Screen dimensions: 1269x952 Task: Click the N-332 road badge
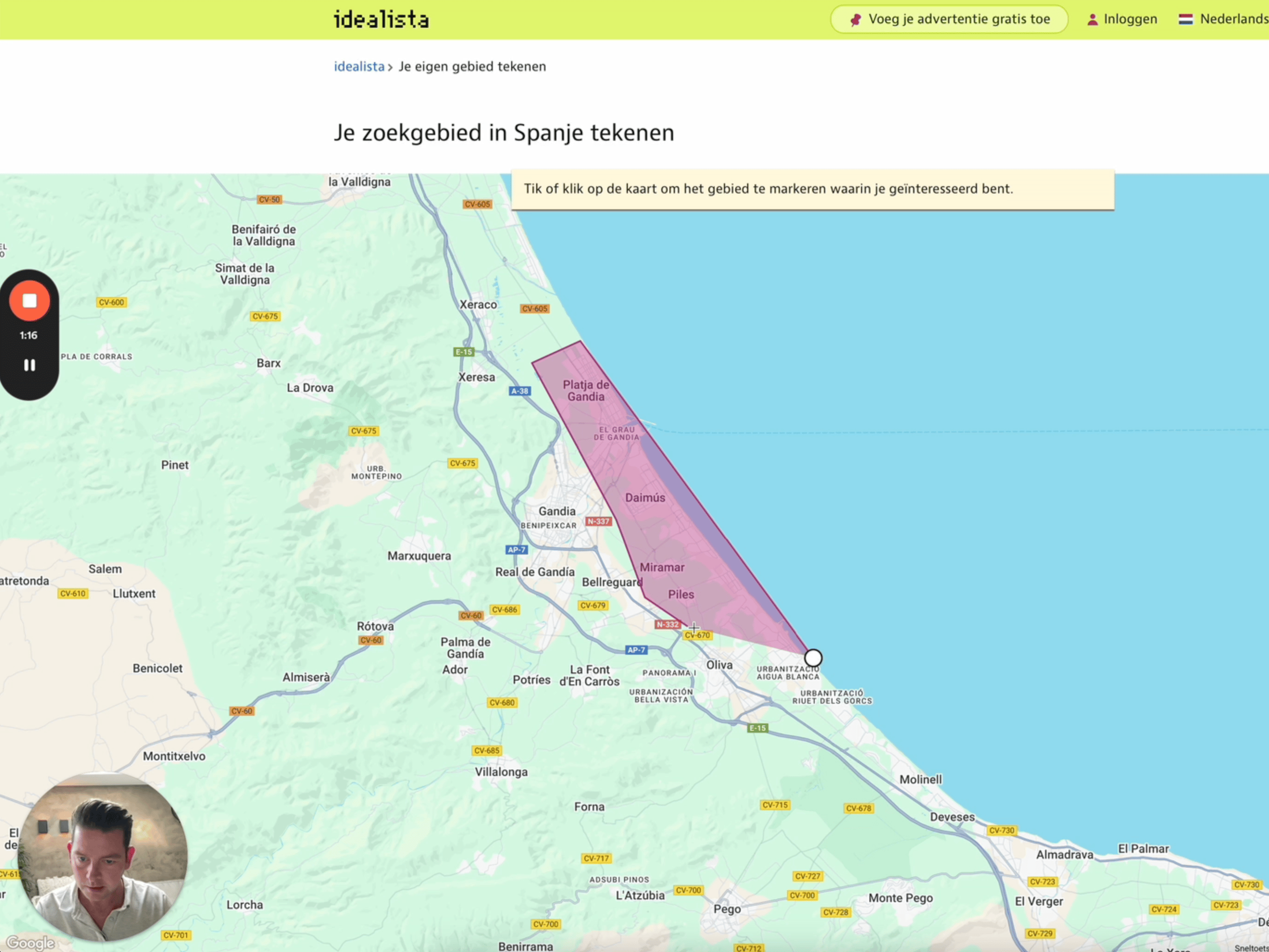coord(667,624)
